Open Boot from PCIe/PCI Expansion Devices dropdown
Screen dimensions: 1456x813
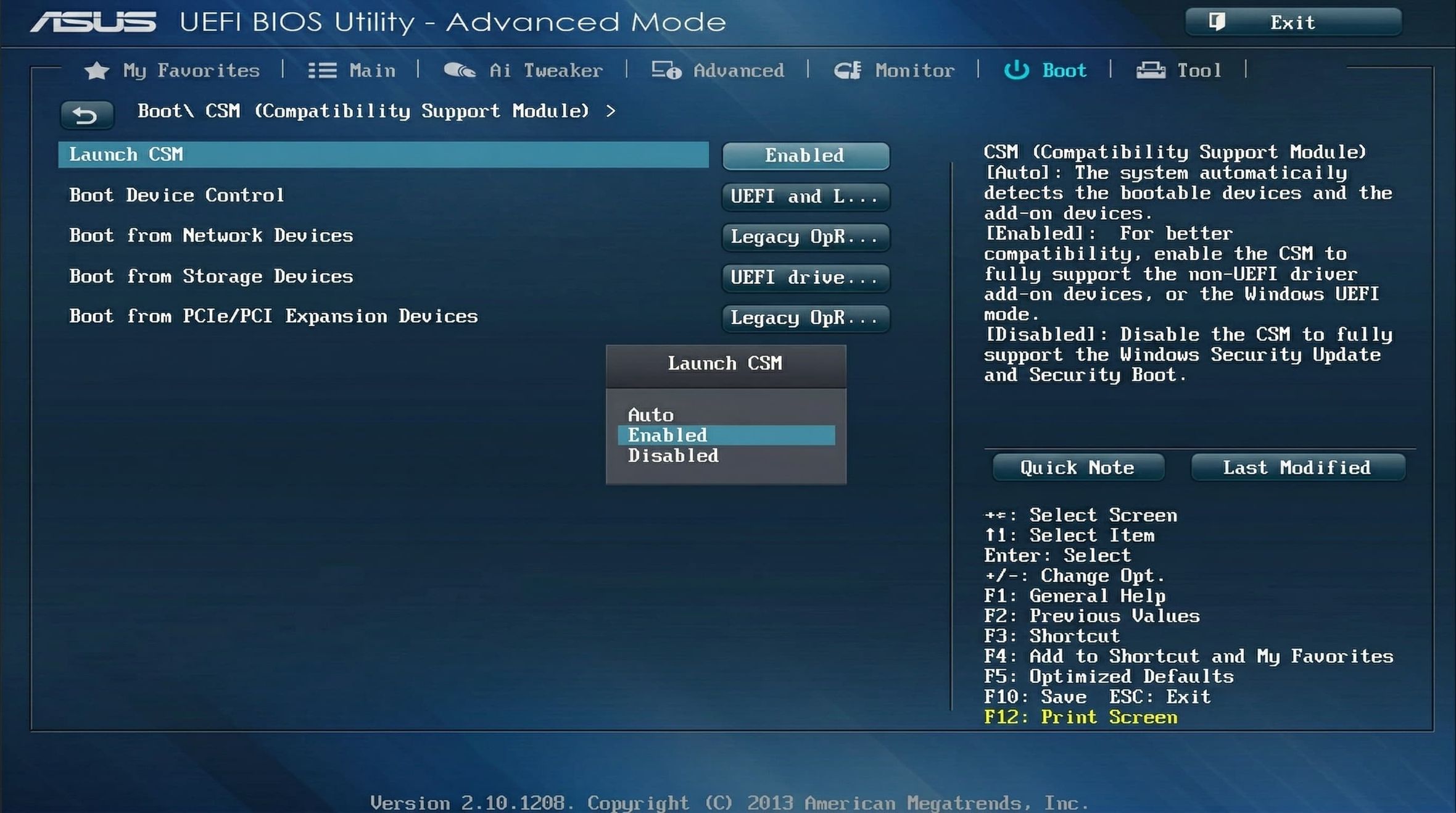point(805,318)
